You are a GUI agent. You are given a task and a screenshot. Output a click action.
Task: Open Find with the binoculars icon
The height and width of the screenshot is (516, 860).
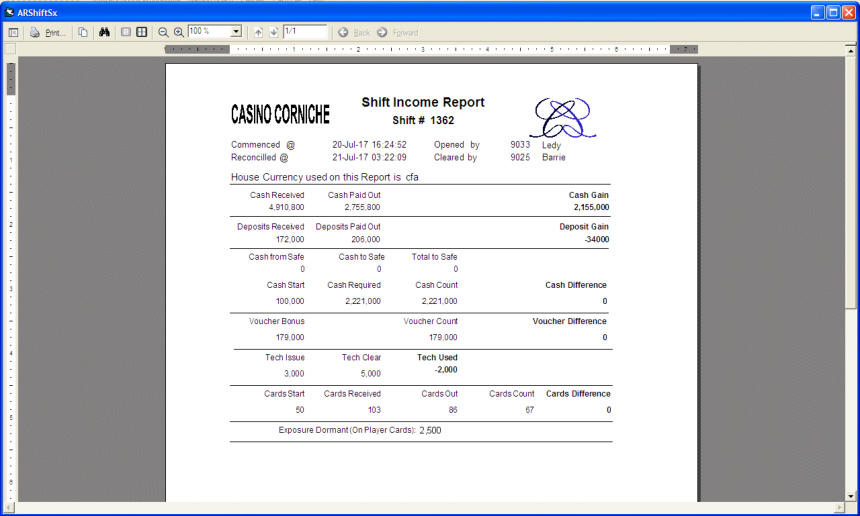[x=104, y=32]
